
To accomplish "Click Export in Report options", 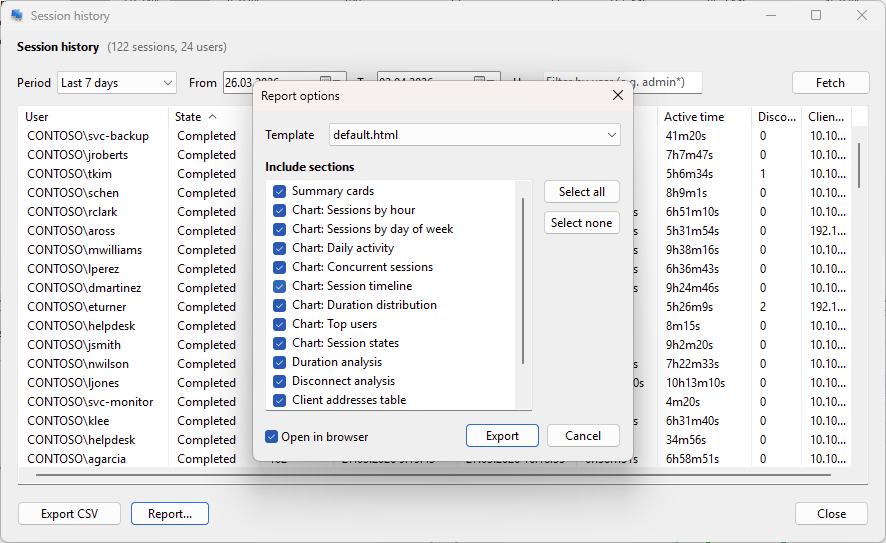I will pos(502,436).
